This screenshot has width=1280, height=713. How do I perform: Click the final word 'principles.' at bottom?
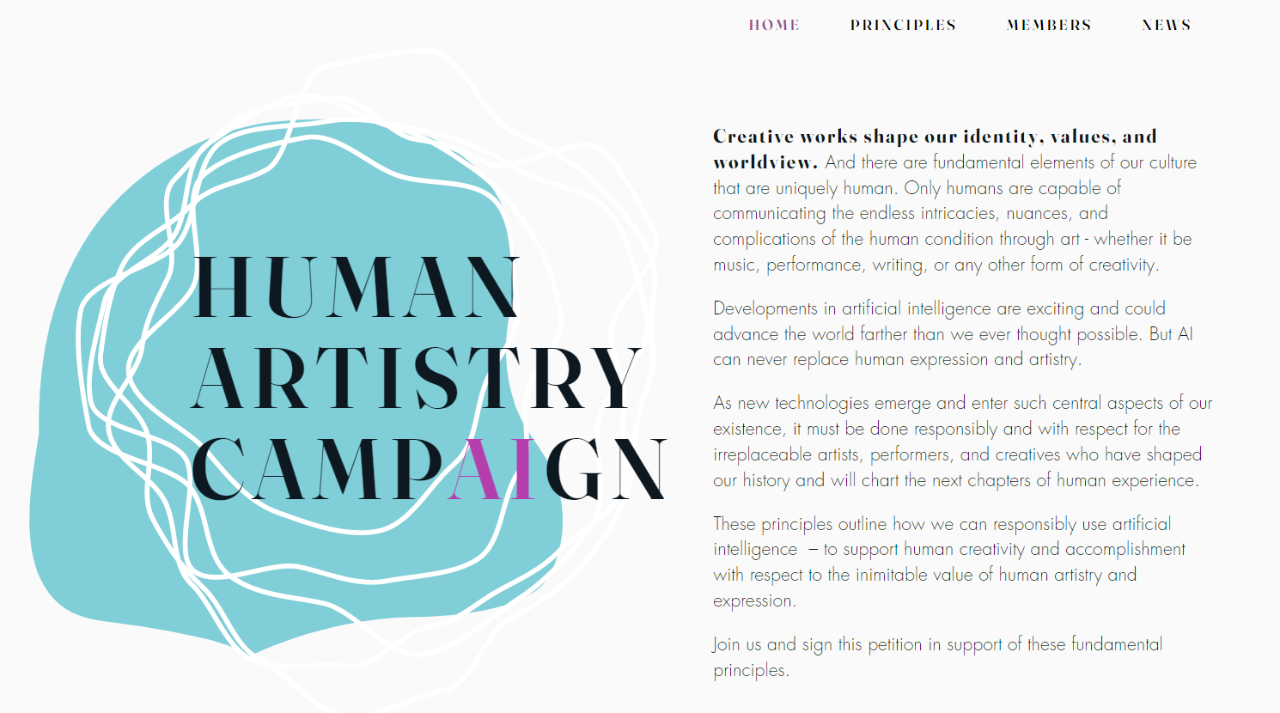[751, 671]
